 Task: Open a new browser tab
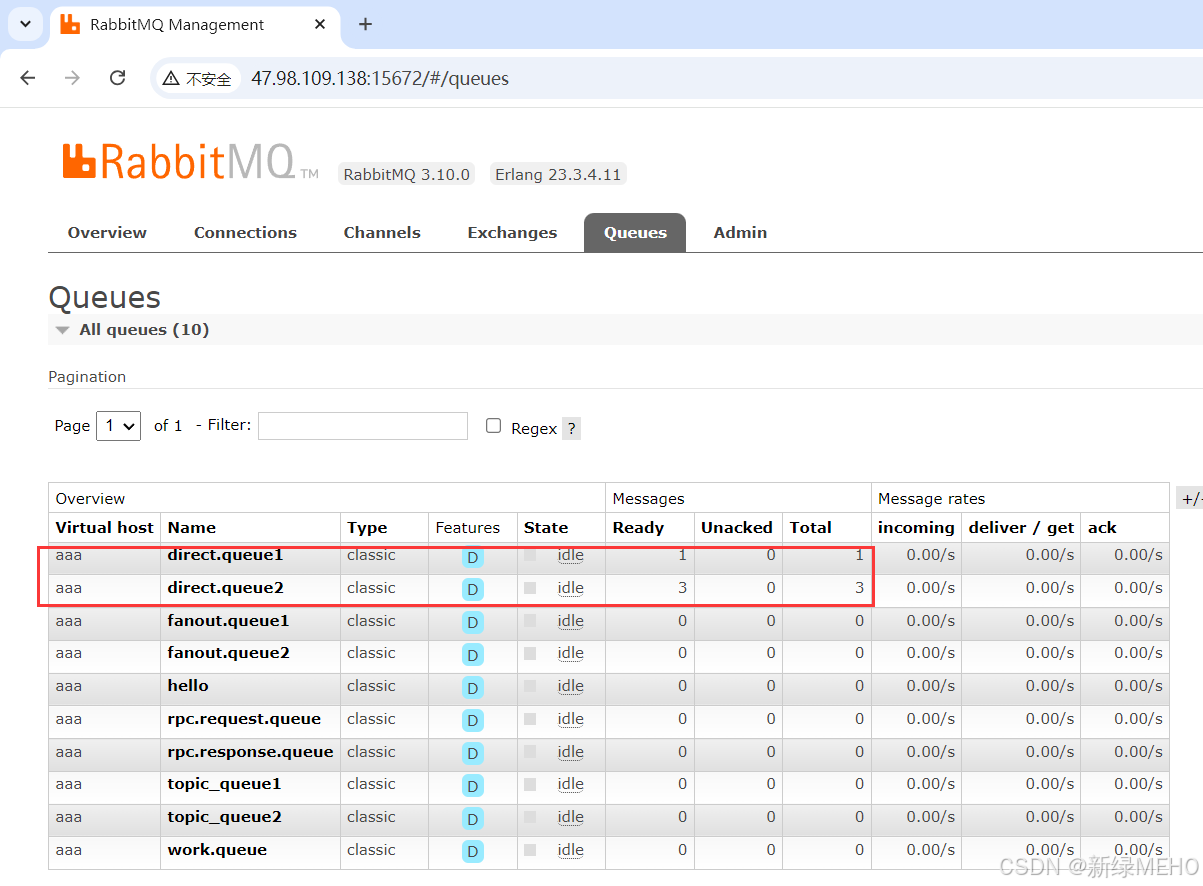(365, 24)
